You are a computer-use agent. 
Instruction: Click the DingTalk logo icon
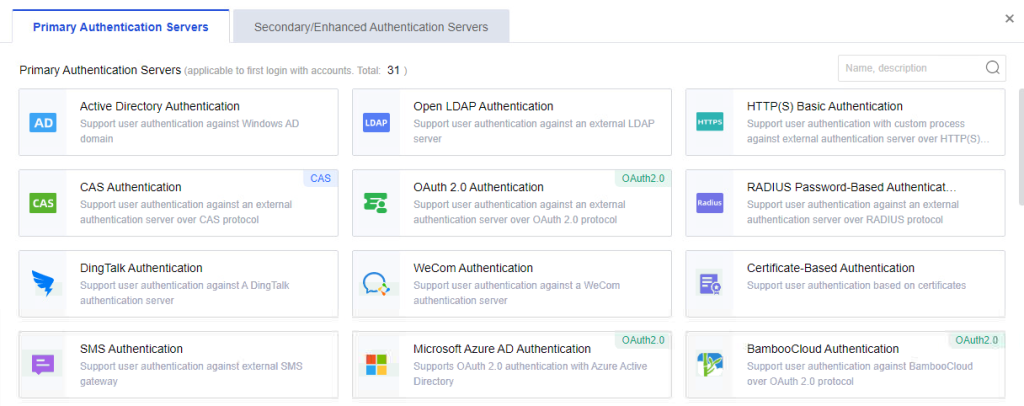[43, 284]
